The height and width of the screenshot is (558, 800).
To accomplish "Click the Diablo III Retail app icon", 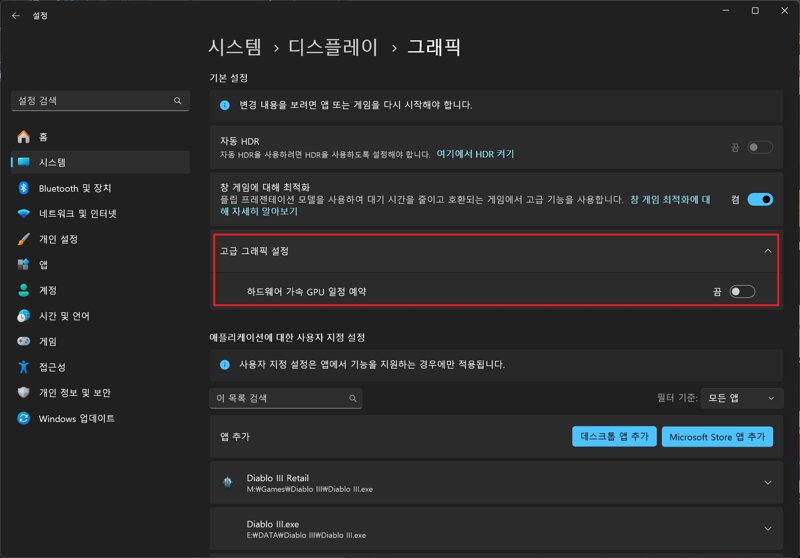I will (228, 482).
